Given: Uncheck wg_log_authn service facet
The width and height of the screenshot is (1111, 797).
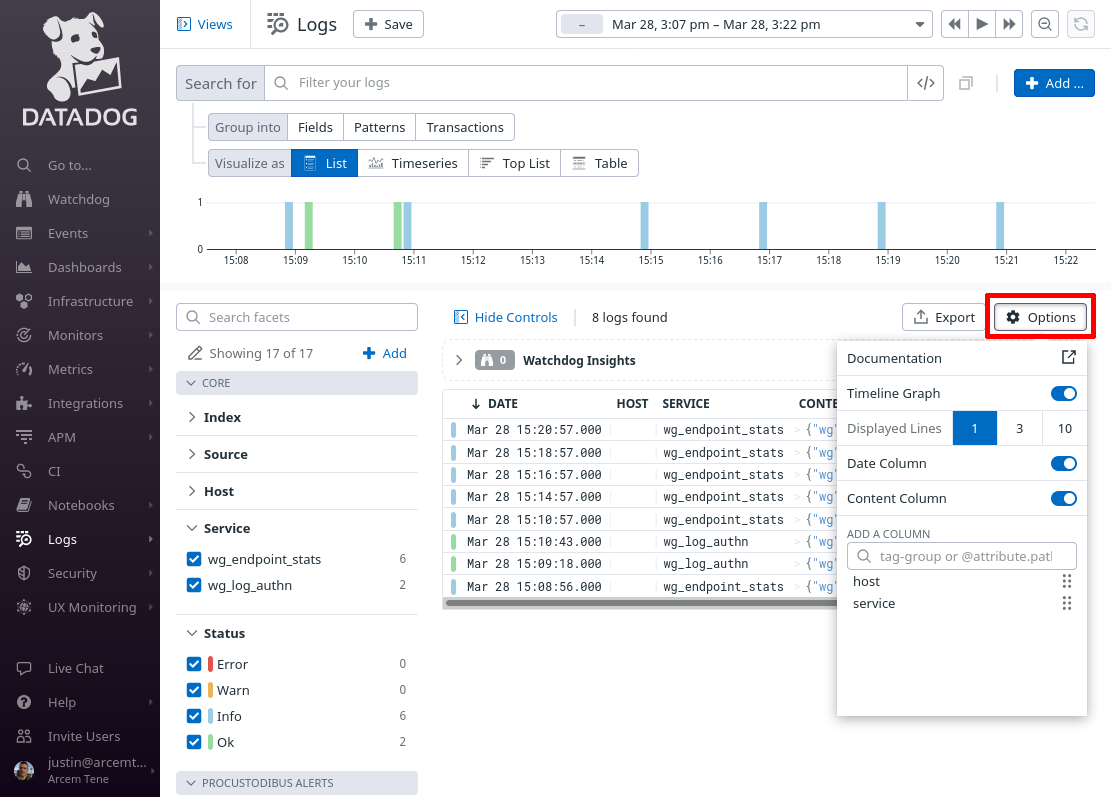Looking at the screenshot, I should [194, 585].
